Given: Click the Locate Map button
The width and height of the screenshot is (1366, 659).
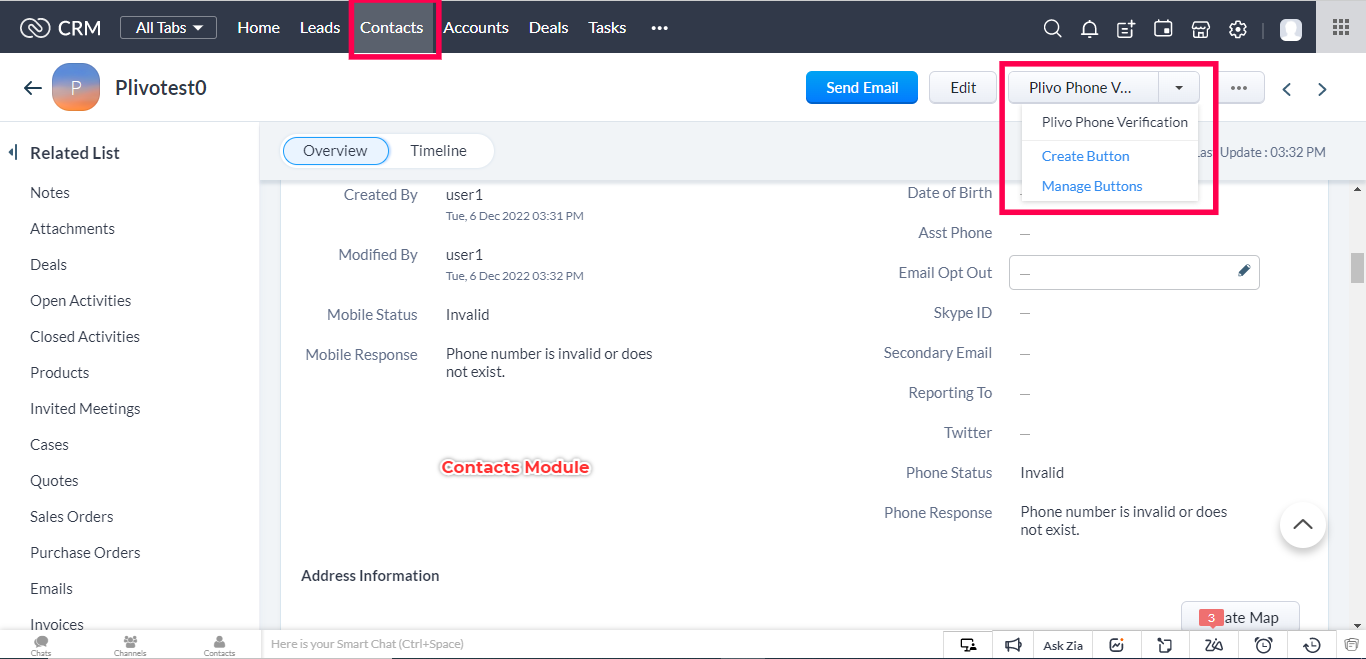Looking at the screenshot, I should [x=1241, y=617].
